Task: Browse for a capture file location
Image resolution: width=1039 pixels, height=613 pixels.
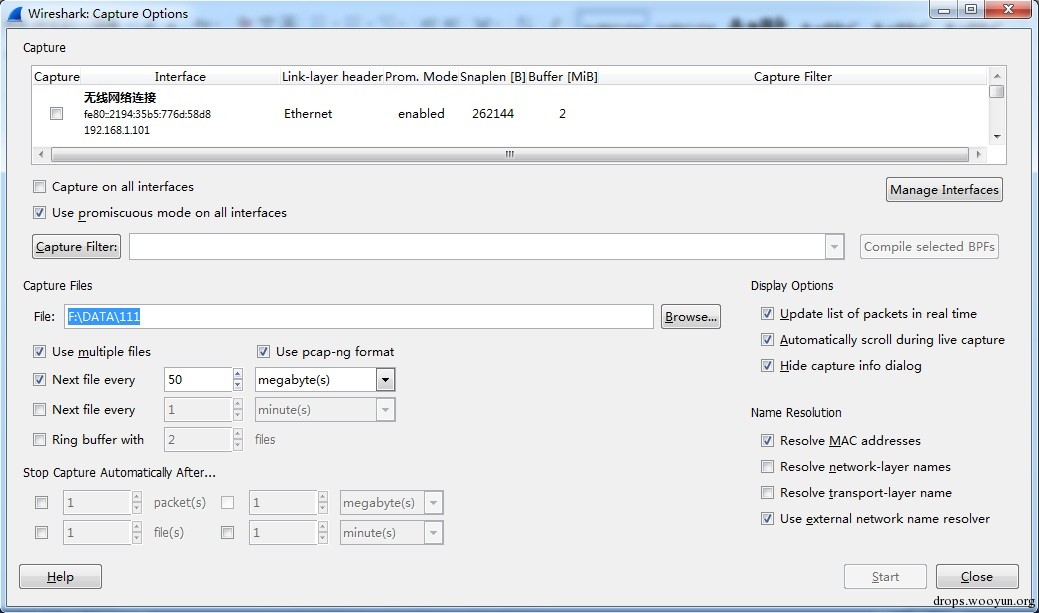Action: coord(690,317)
